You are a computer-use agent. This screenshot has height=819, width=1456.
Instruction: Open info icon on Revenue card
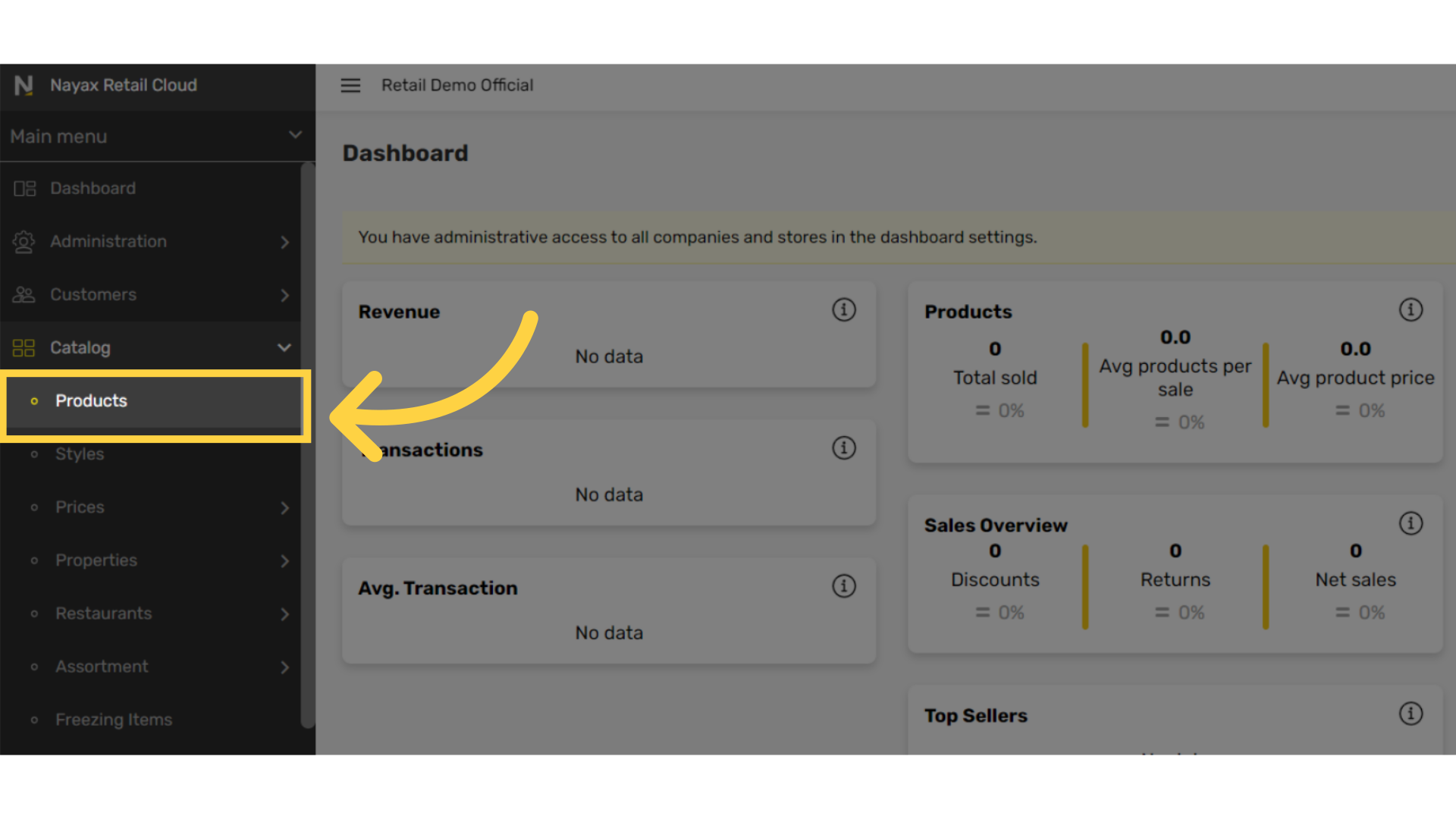click(844, 309)
